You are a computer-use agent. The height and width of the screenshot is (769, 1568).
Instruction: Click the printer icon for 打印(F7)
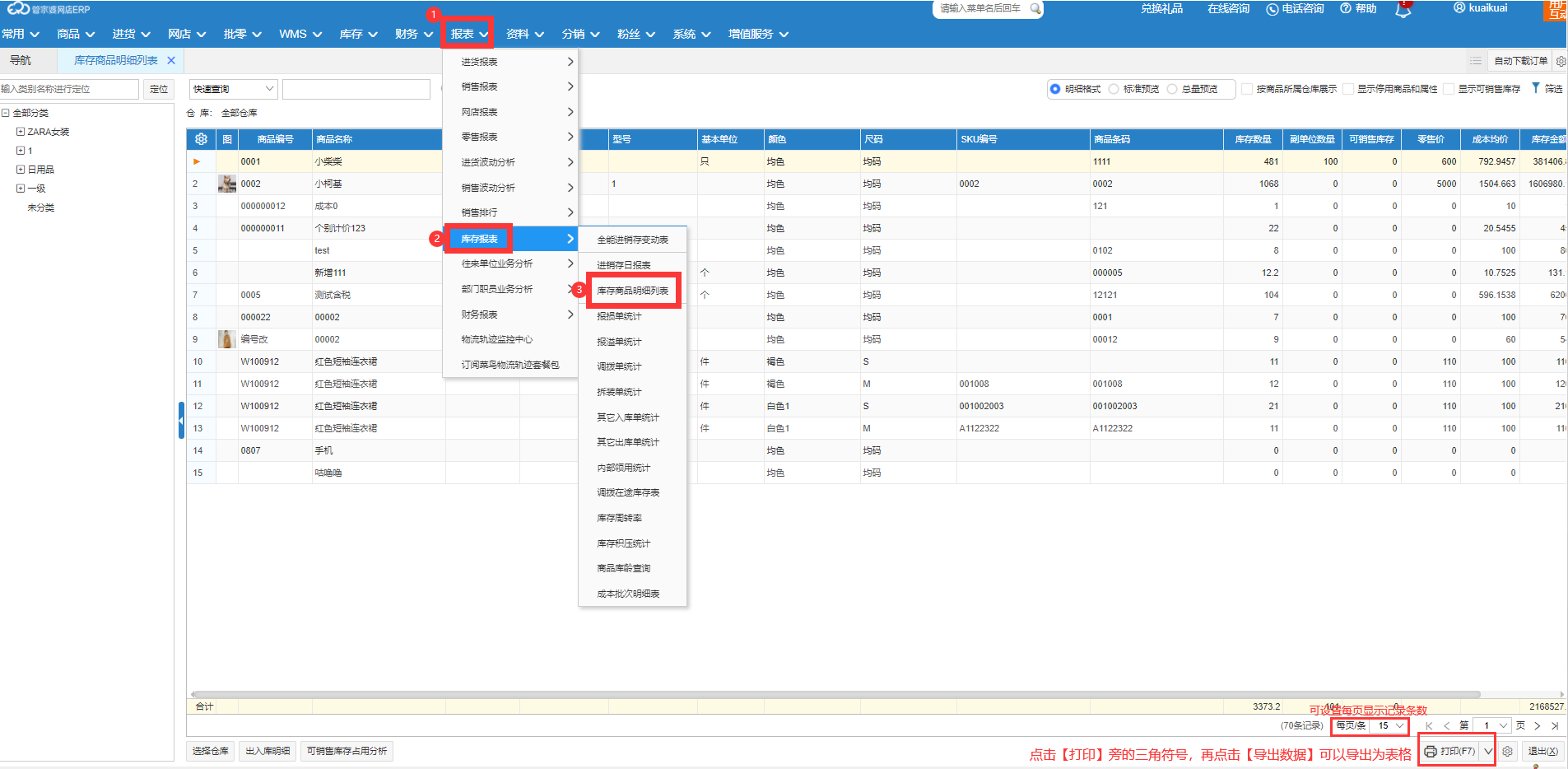click(1431, 751)
